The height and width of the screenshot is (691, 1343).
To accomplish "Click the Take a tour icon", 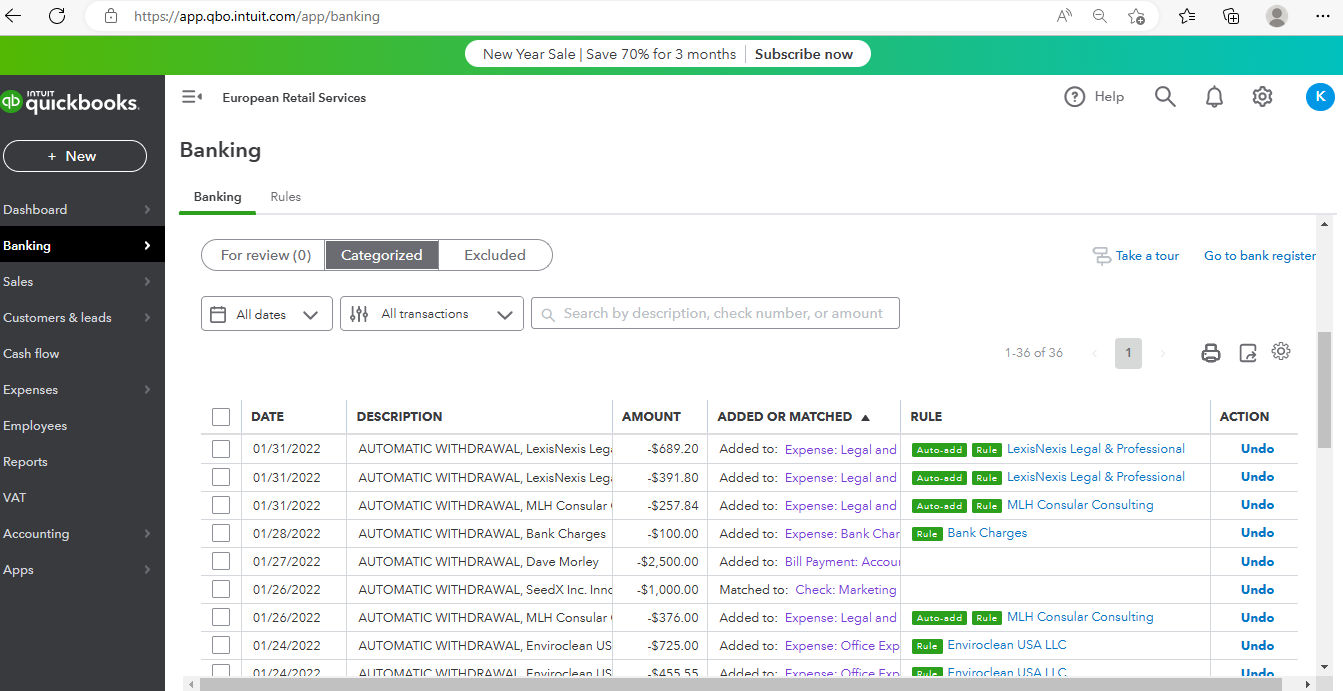I will click(1102, 256).
